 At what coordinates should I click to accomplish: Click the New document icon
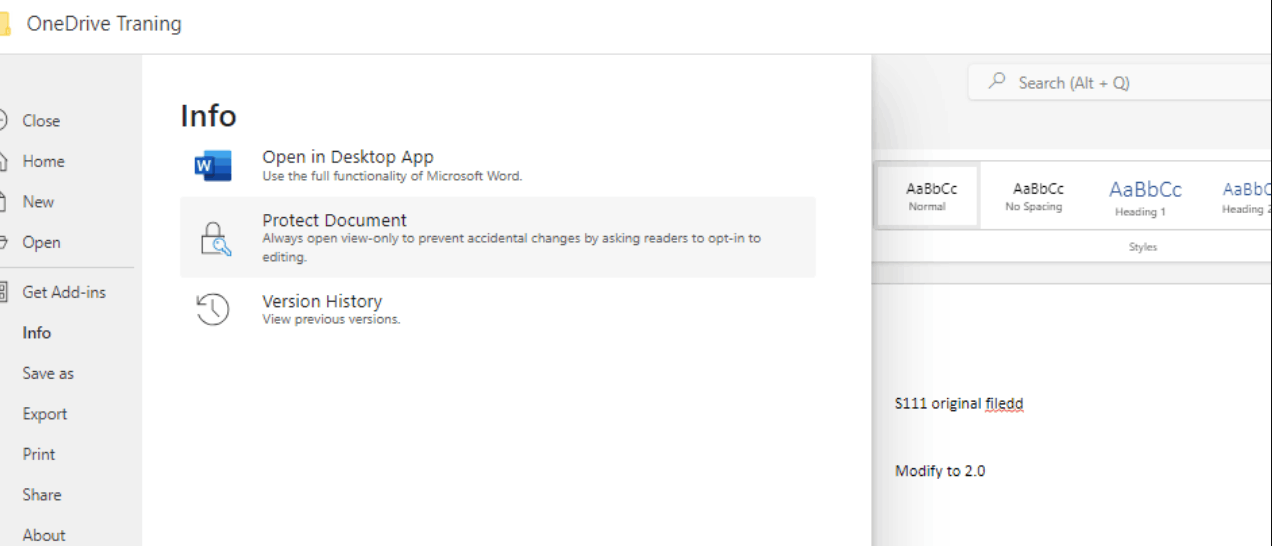(x=3, y=201)
